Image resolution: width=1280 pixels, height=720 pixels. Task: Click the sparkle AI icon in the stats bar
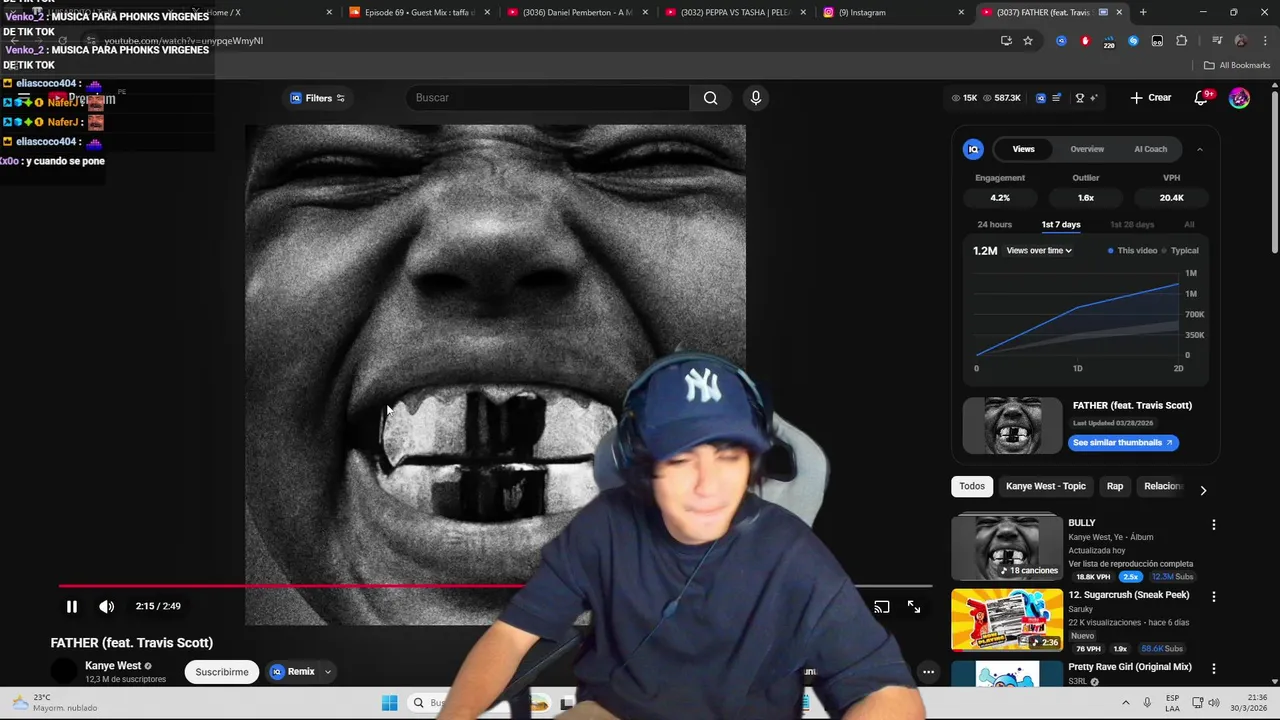(1094, 98)
